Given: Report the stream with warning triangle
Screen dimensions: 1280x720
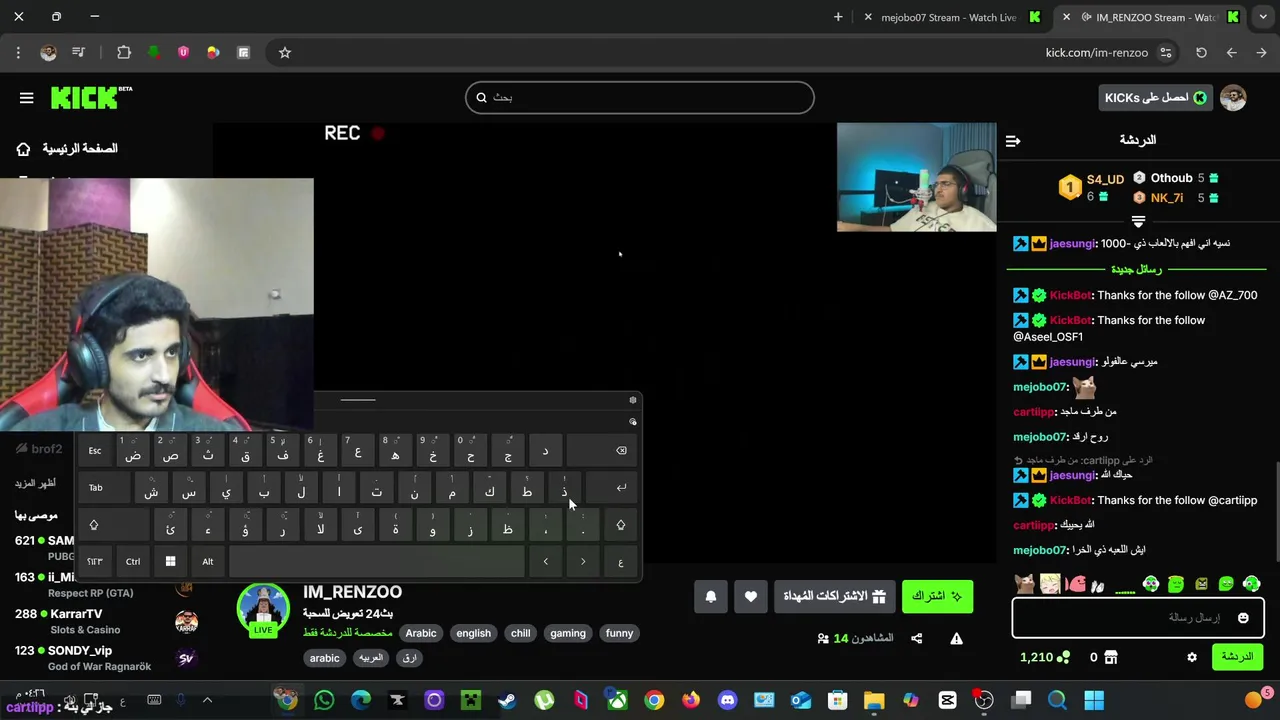Looking at the screenshot, I should tap(956, 638).
